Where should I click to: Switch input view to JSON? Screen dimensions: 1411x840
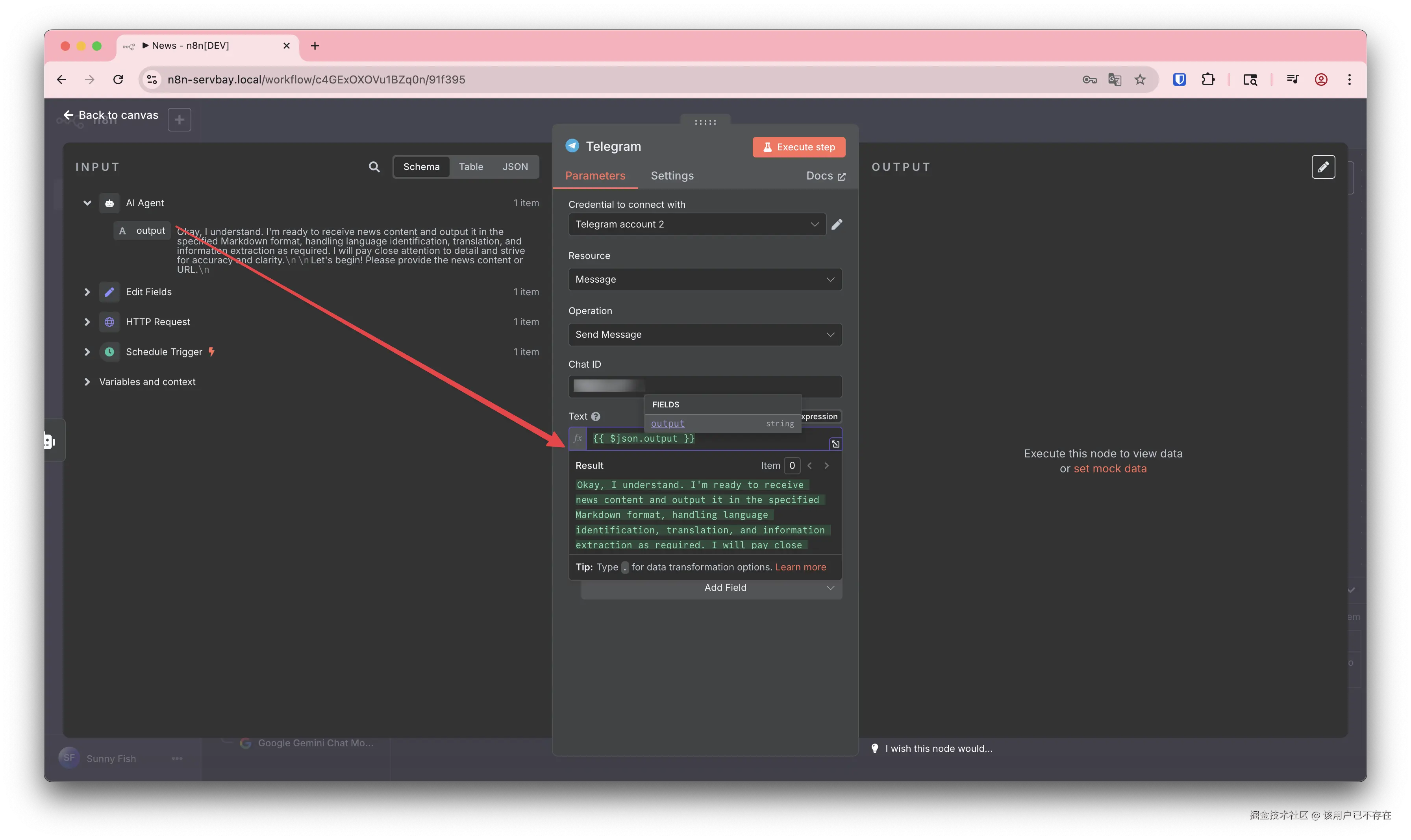pyautogui.click(x=515, y=167)
